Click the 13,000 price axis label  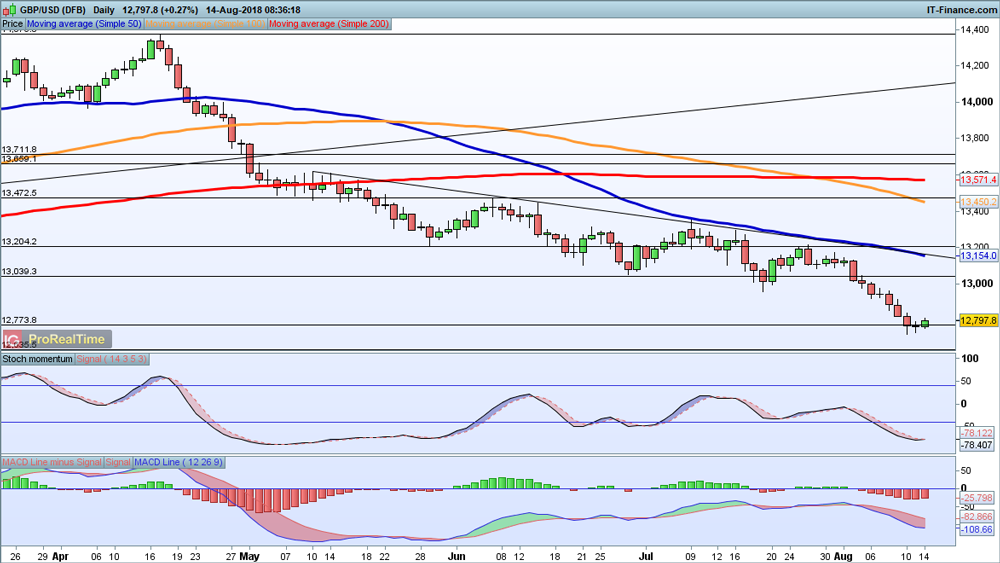[977, 283]
